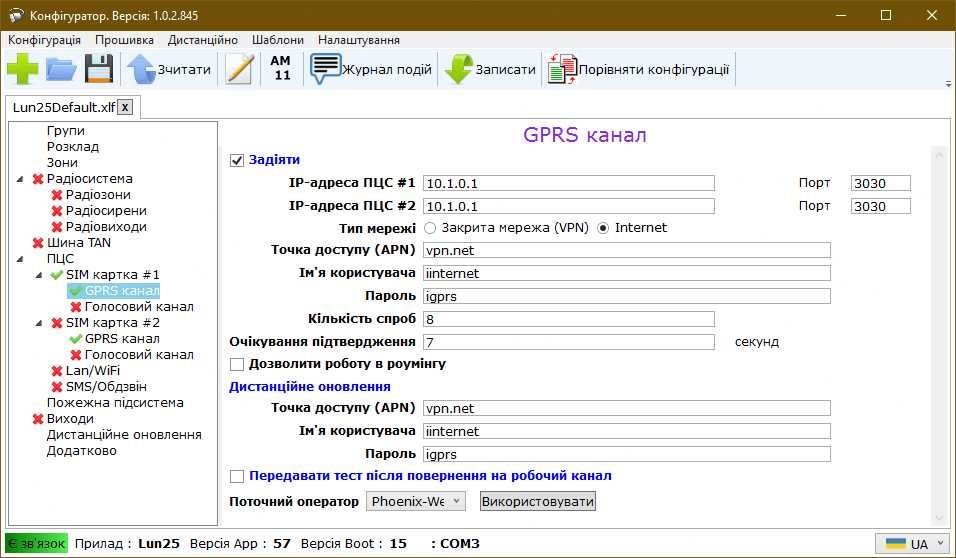Open the Дистанційно menu

click(202, 40)
